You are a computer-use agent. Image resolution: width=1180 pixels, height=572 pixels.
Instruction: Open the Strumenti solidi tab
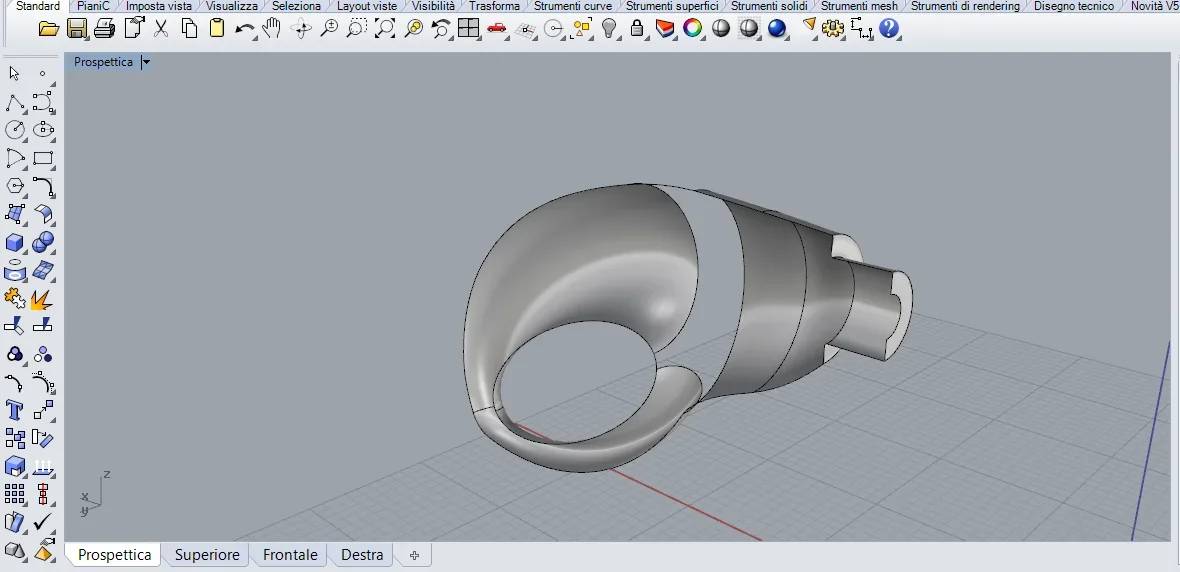769,6
